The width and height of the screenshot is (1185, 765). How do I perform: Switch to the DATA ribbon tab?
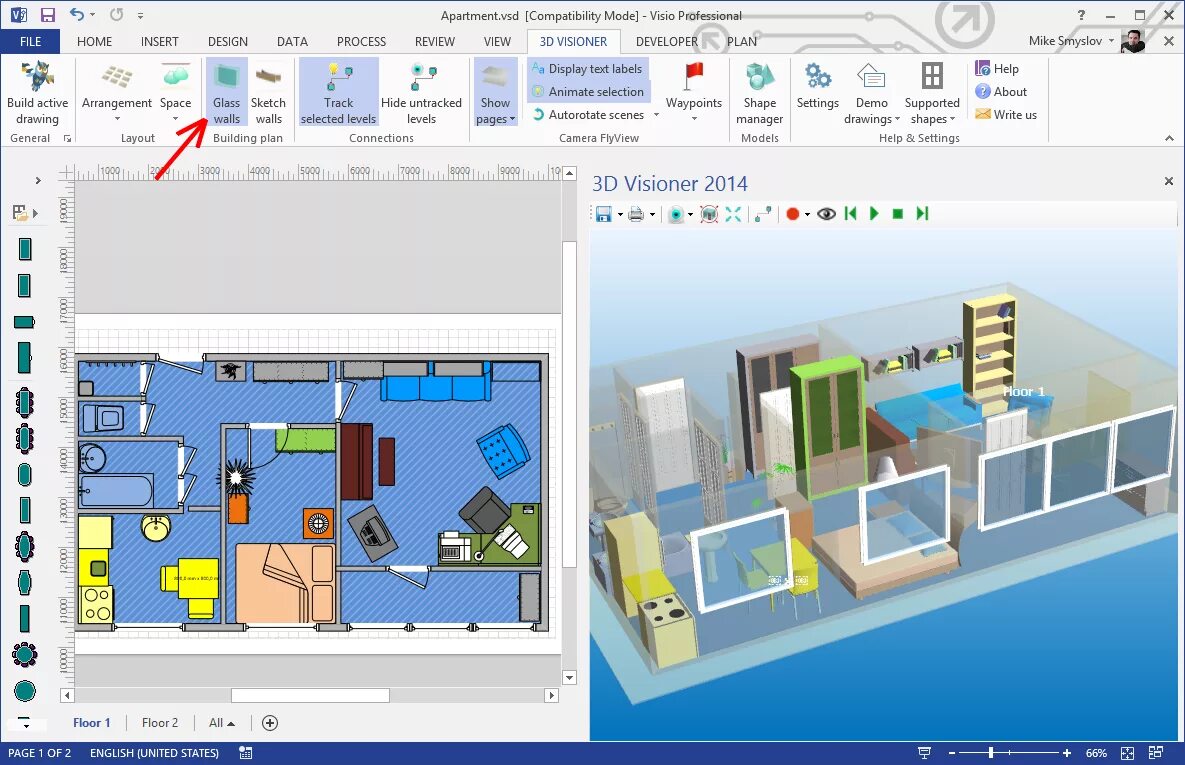pyautogui.click(x=292, y=42)
